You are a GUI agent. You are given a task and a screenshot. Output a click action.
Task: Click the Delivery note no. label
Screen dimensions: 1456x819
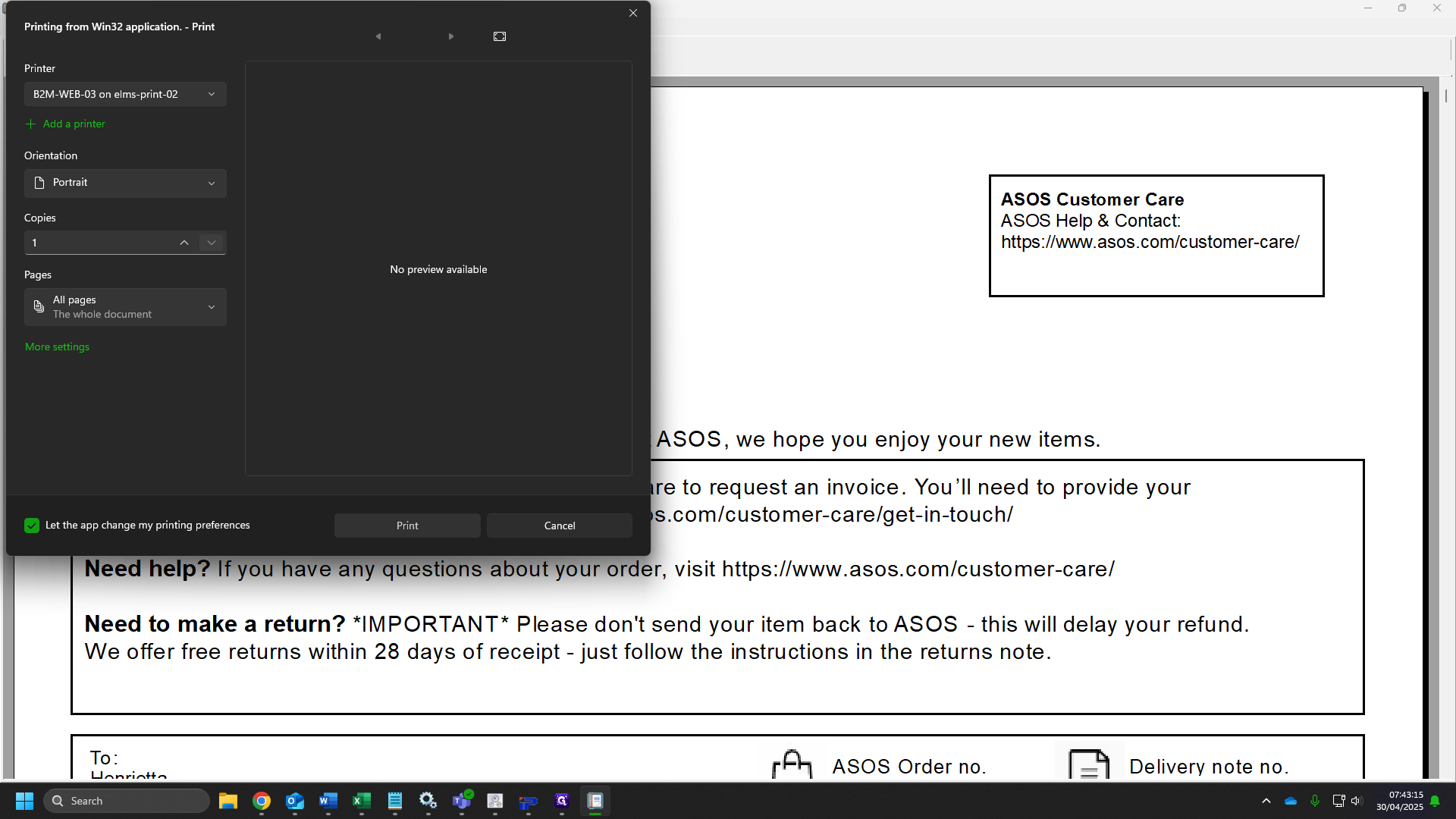[1209, 767]
